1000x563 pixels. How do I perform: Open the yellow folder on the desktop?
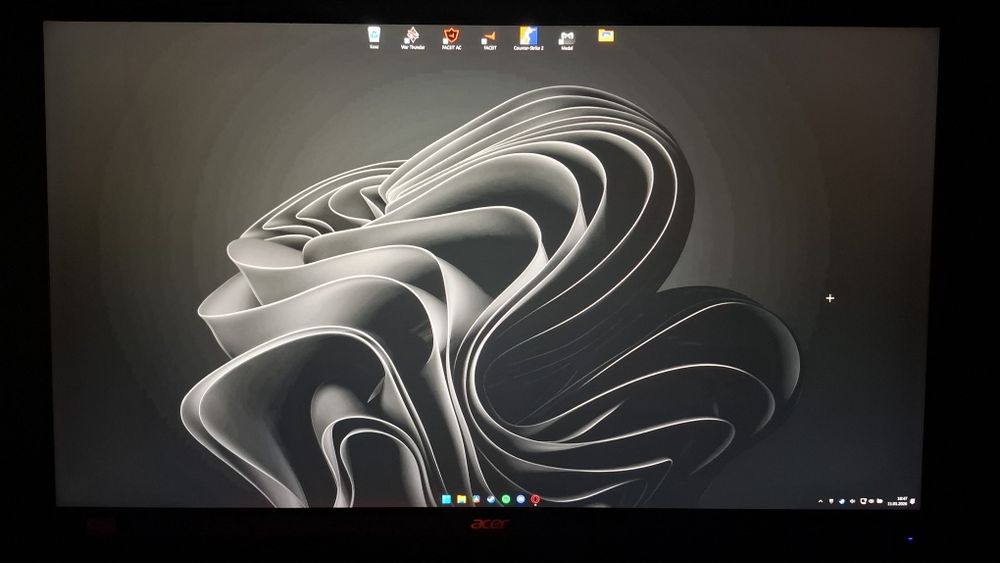[606, 35]
